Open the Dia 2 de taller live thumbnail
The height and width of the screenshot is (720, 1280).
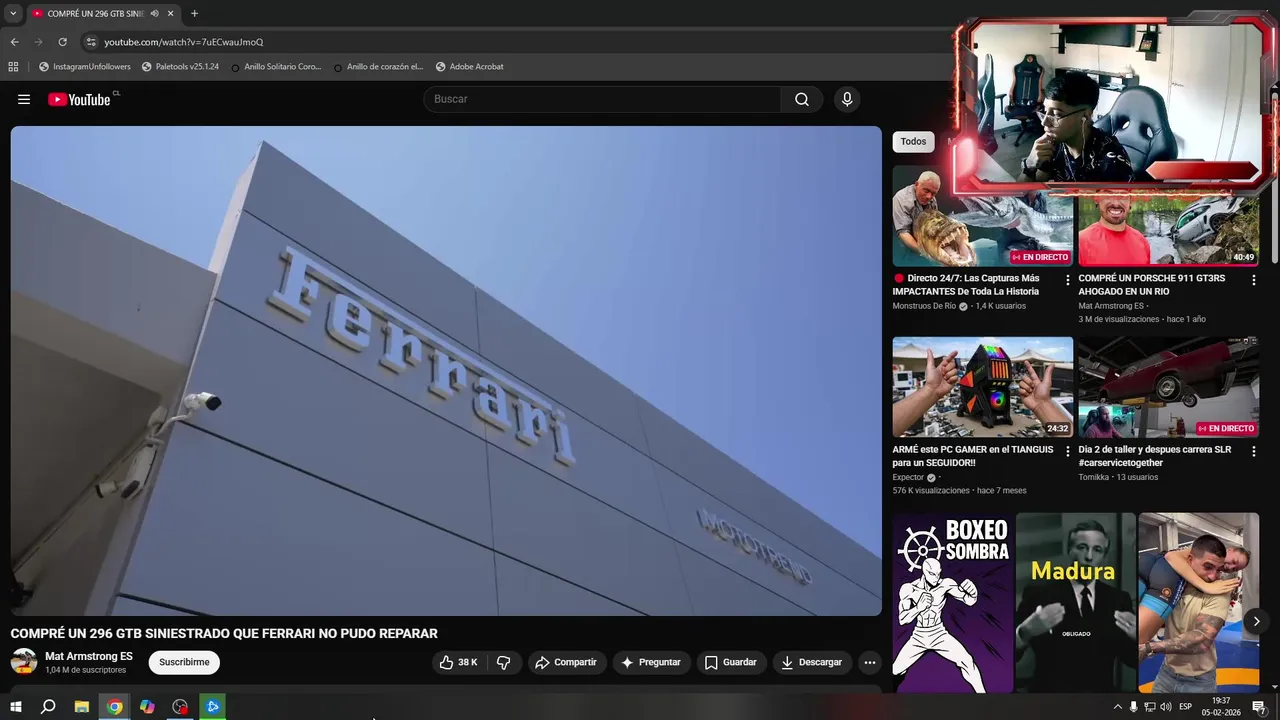click(1168, 387)
